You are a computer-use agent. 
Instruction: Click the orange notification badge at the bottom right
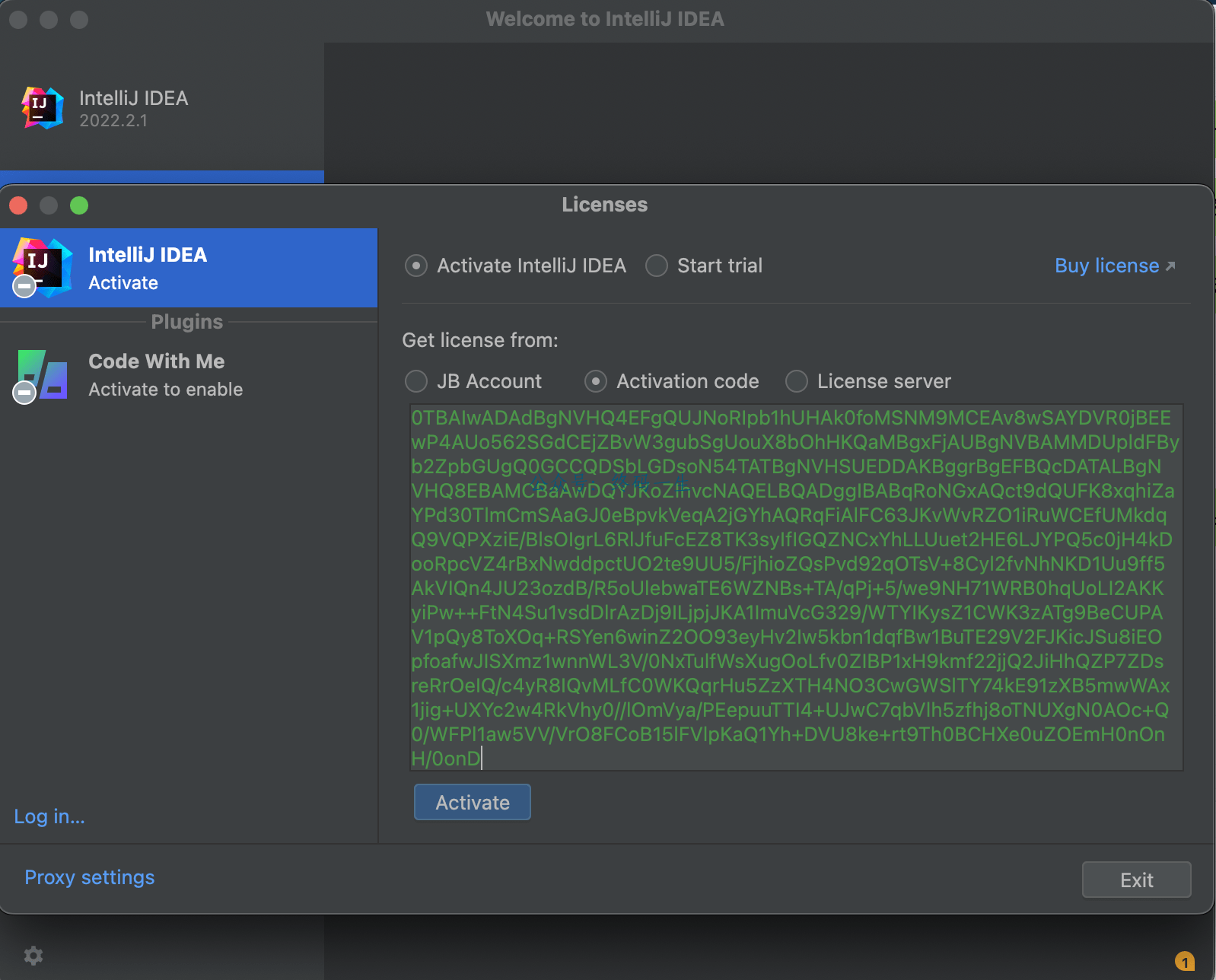tap(1185, 961)
